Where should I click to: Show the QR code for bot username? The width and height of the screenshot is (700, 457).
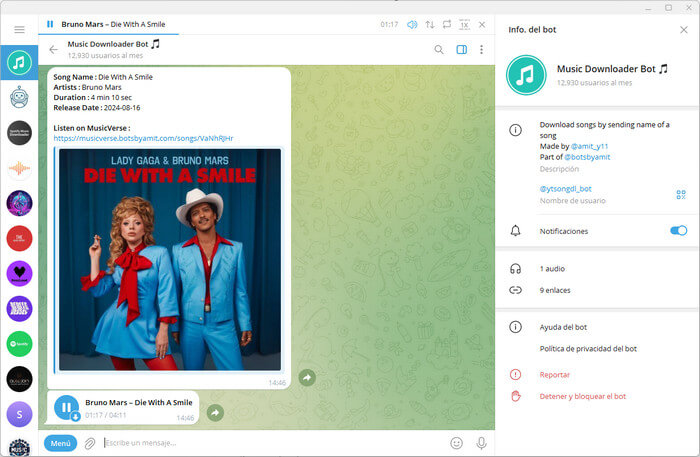click(x=681, y=195)
